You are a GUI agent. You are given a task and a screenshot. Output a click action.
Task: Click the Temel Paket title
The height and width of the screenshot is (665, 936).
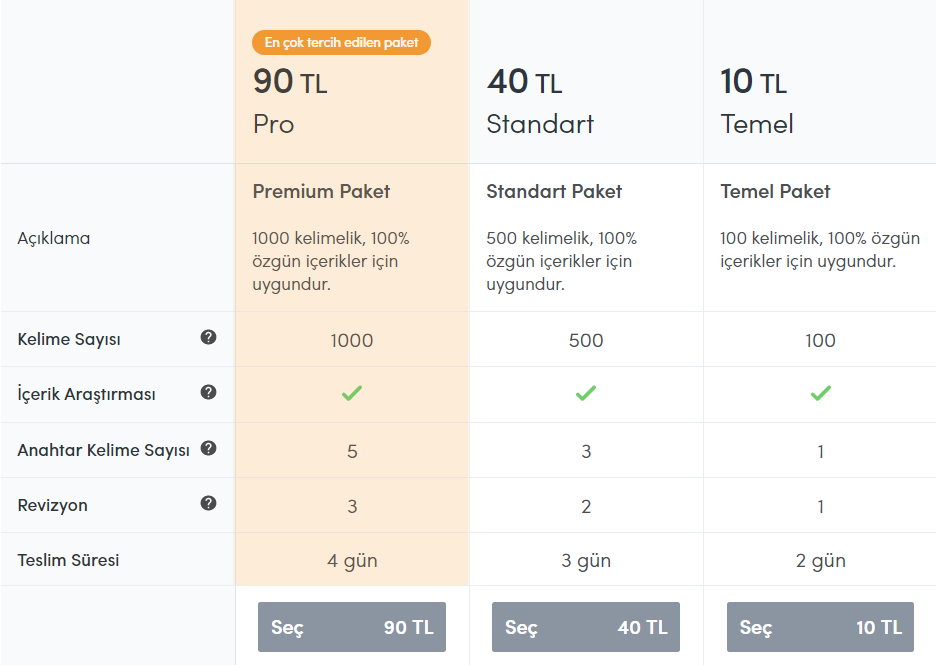pyautogui.click(x=775, y=191)
